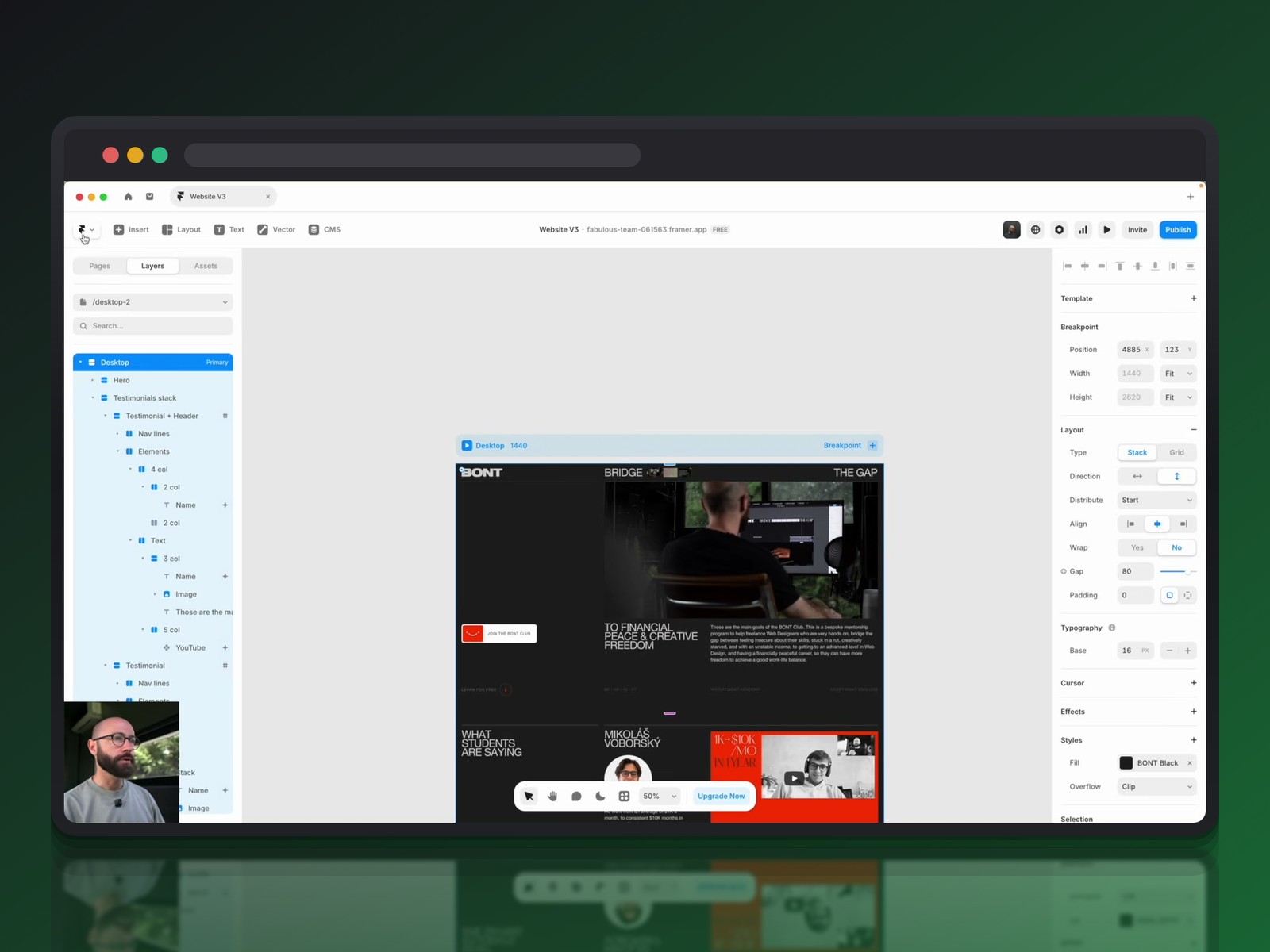Screen dimensions: 1270x952
Task: Open the inbox icon beside home
Action: [x=149, y=197]
